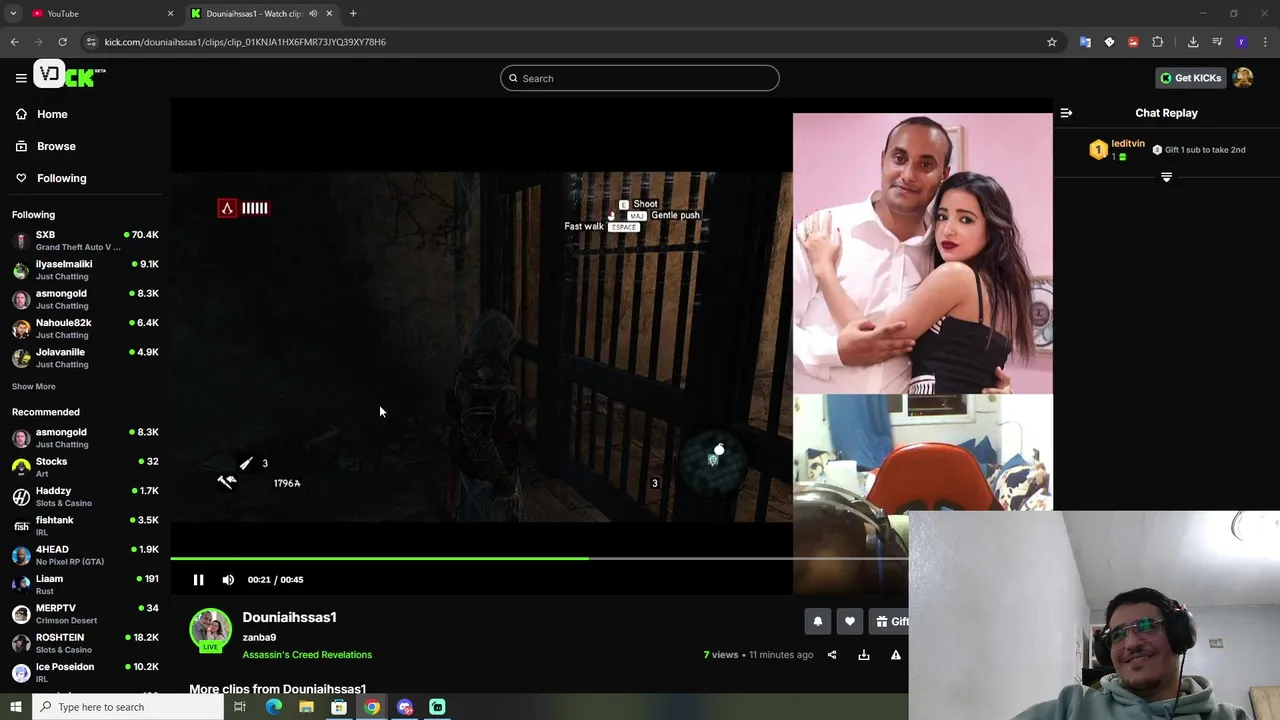Open user profile avatar menu

coord(1243,78)
